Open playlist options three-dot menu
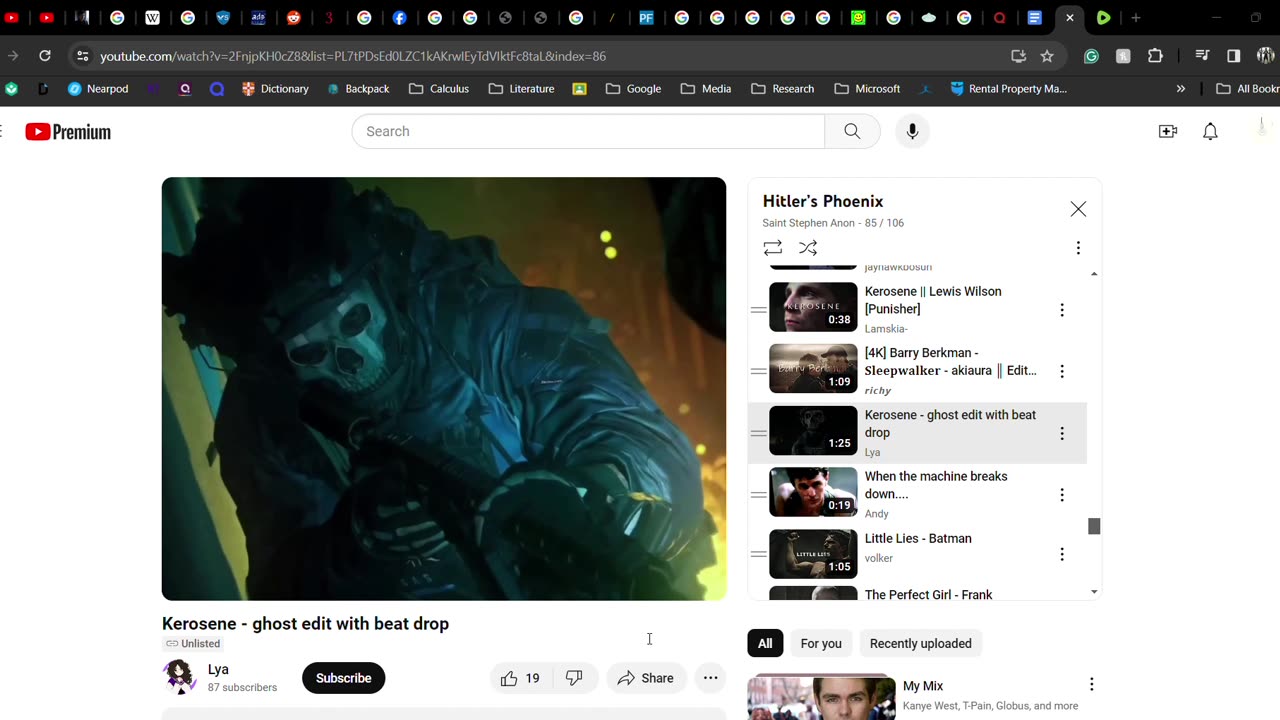The height and width of the screenshot is (720, 1280). pos(1078,248)
